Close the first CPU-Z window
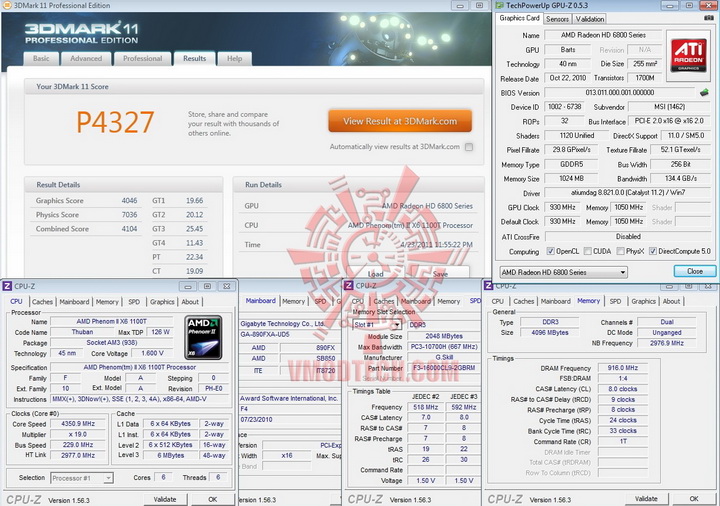 [x=227, y=287]
